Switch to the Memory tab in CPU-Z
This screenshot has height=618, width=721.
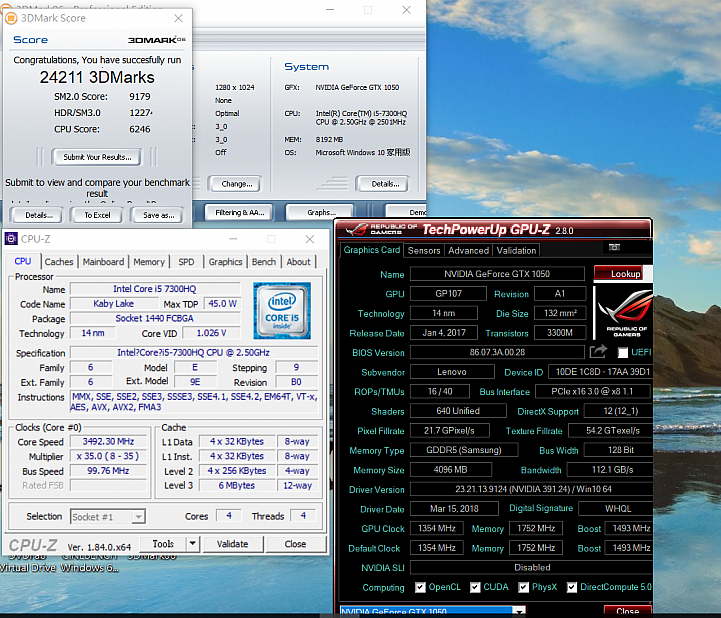click(149, 262)
